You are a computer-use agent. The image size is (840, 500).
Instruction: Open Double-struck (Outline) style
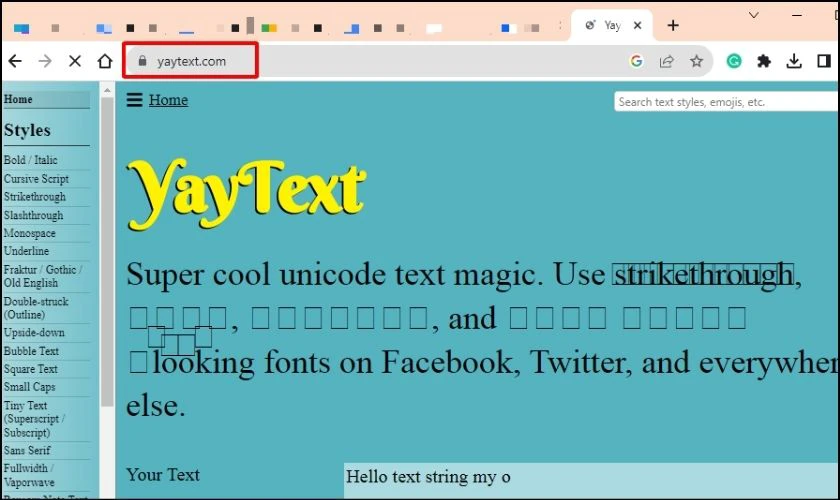click(36, 308)
